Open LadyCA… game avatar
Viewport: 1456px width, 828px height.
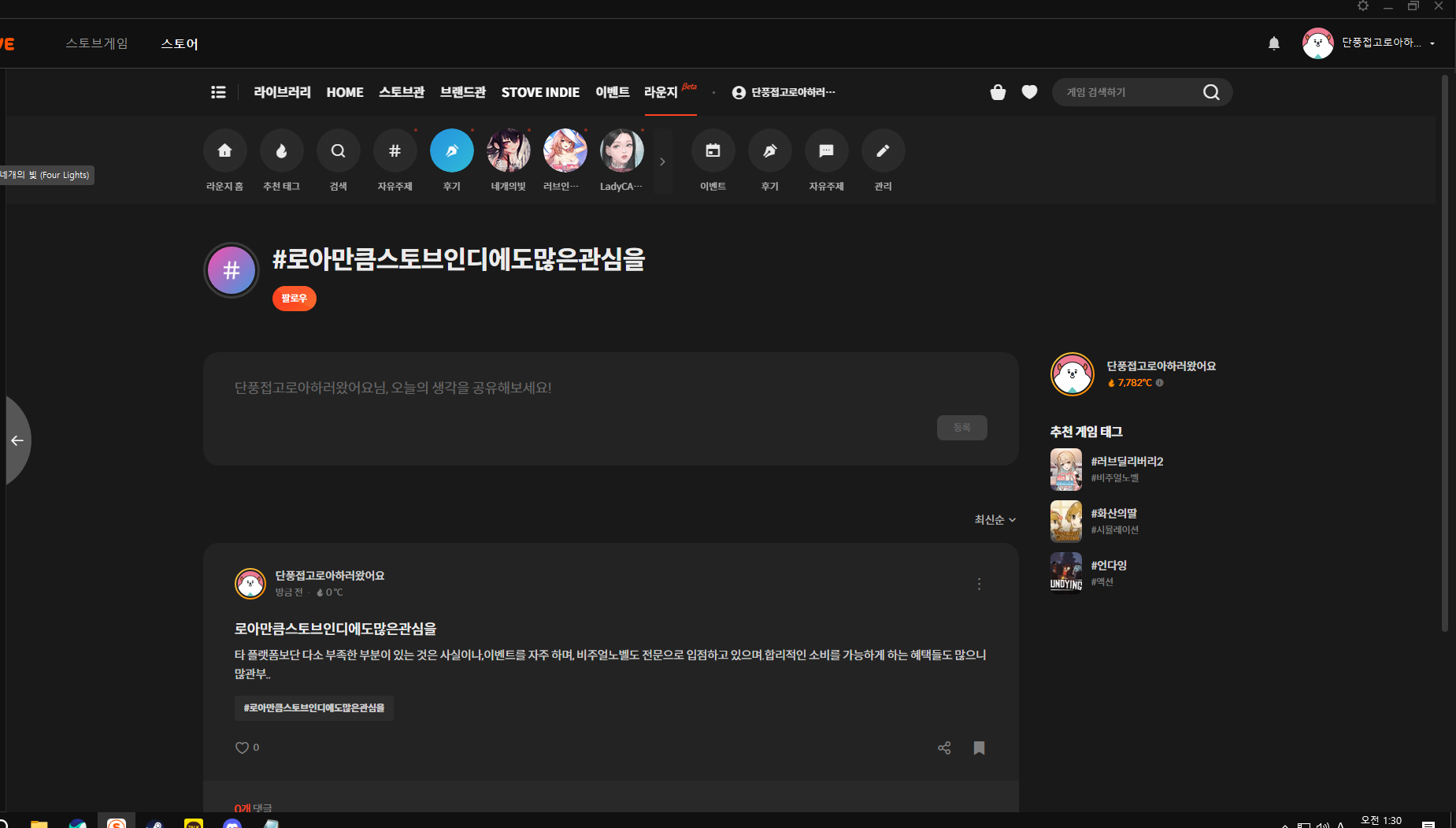(x=621, y=150)
